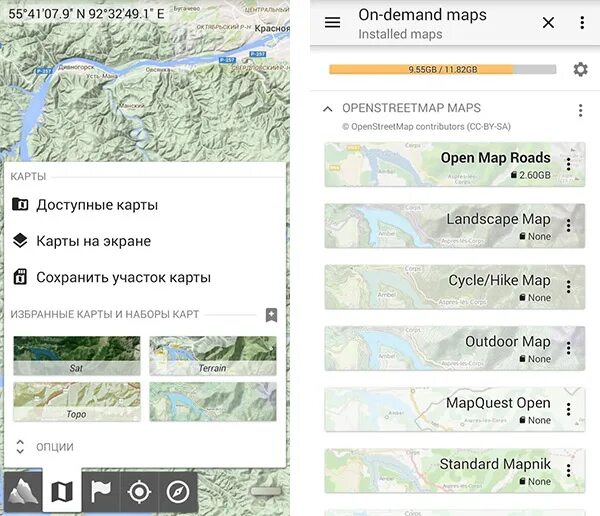
Task: Select the Cycle/Hike Map card
Action: (455, 287)
